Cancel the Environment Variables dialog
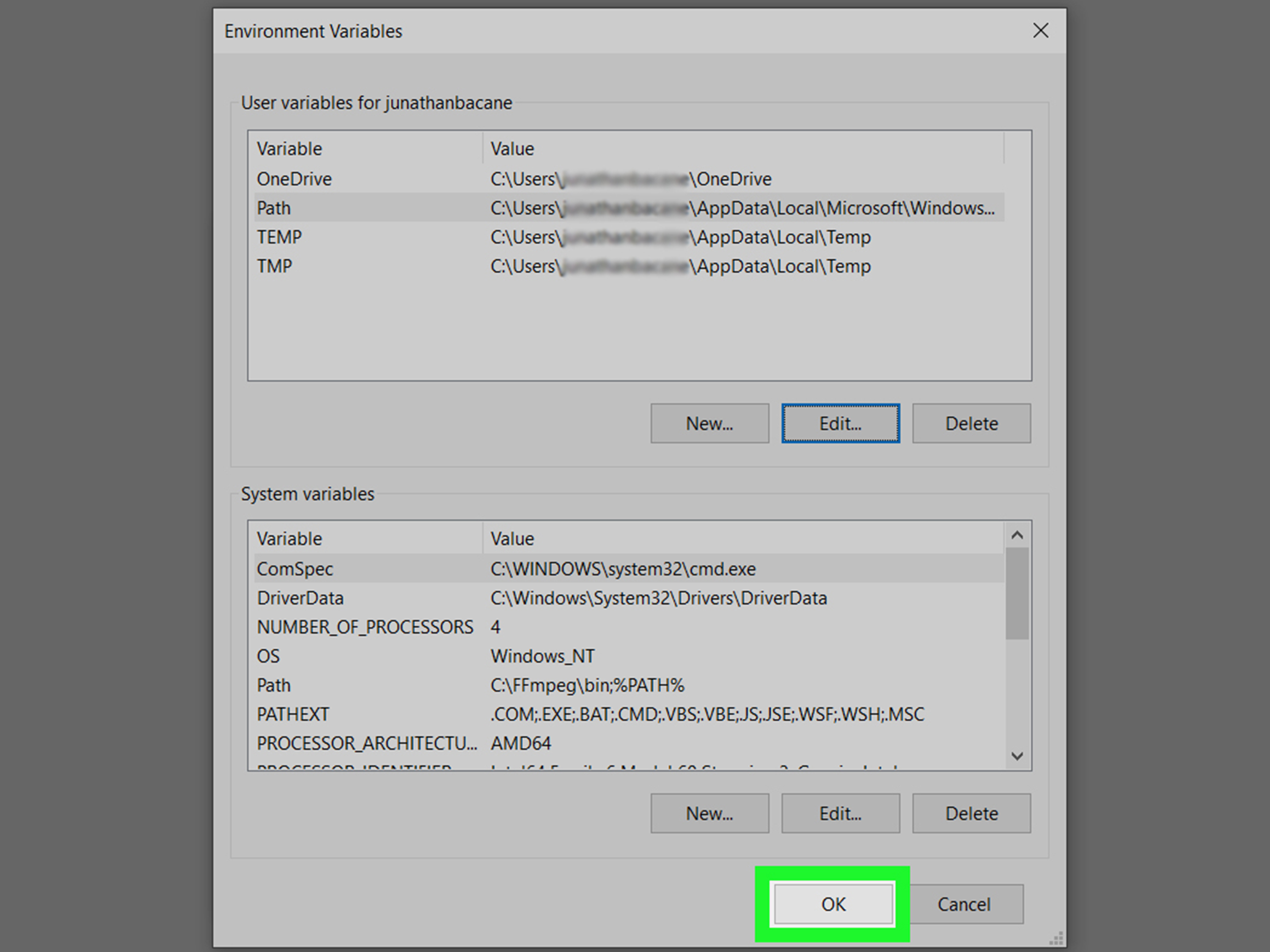Screen dimensions: 1270x952 pos(964,904)
